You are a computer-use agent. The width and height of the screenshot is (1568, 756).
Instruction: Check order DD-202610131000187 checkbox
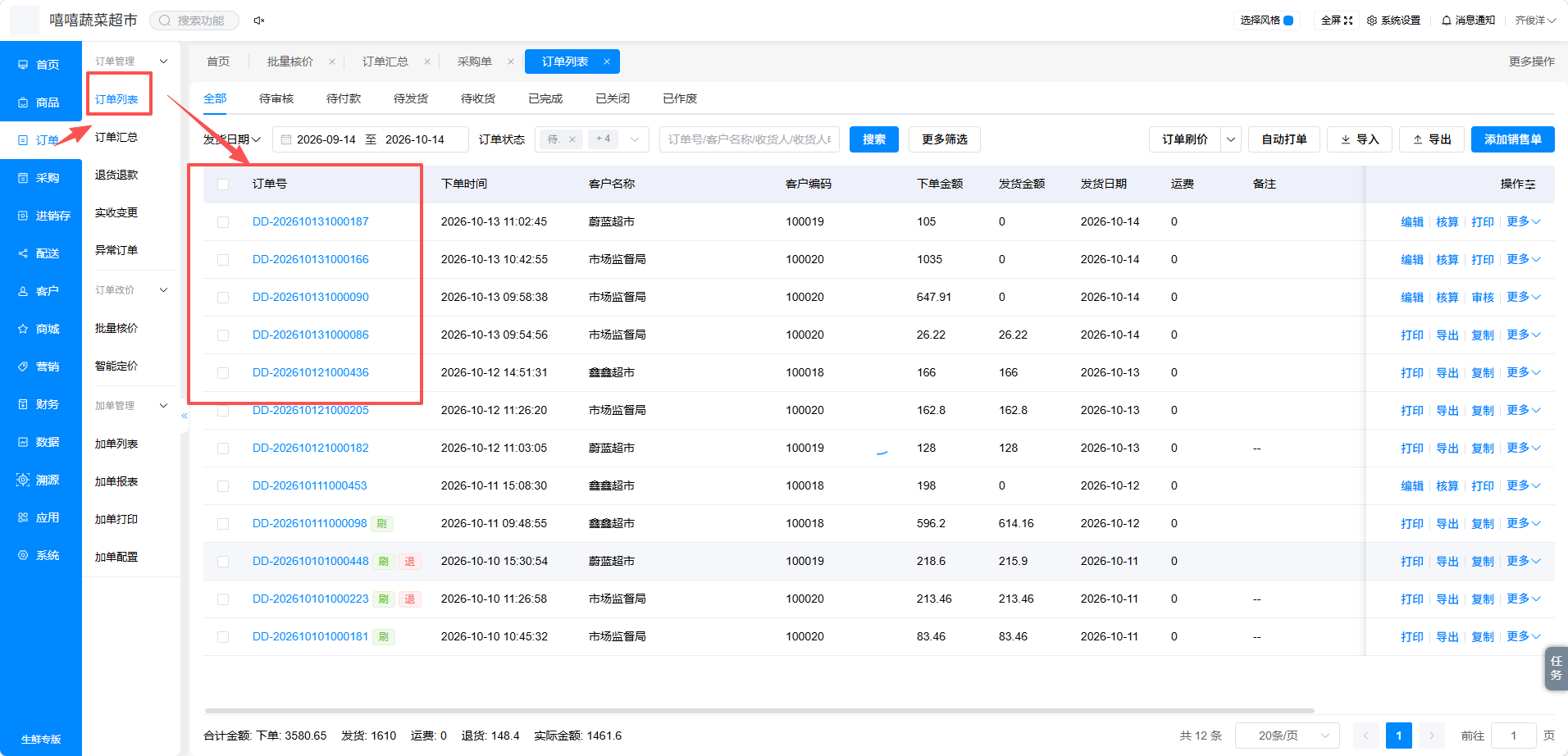(x=223, y=222)
